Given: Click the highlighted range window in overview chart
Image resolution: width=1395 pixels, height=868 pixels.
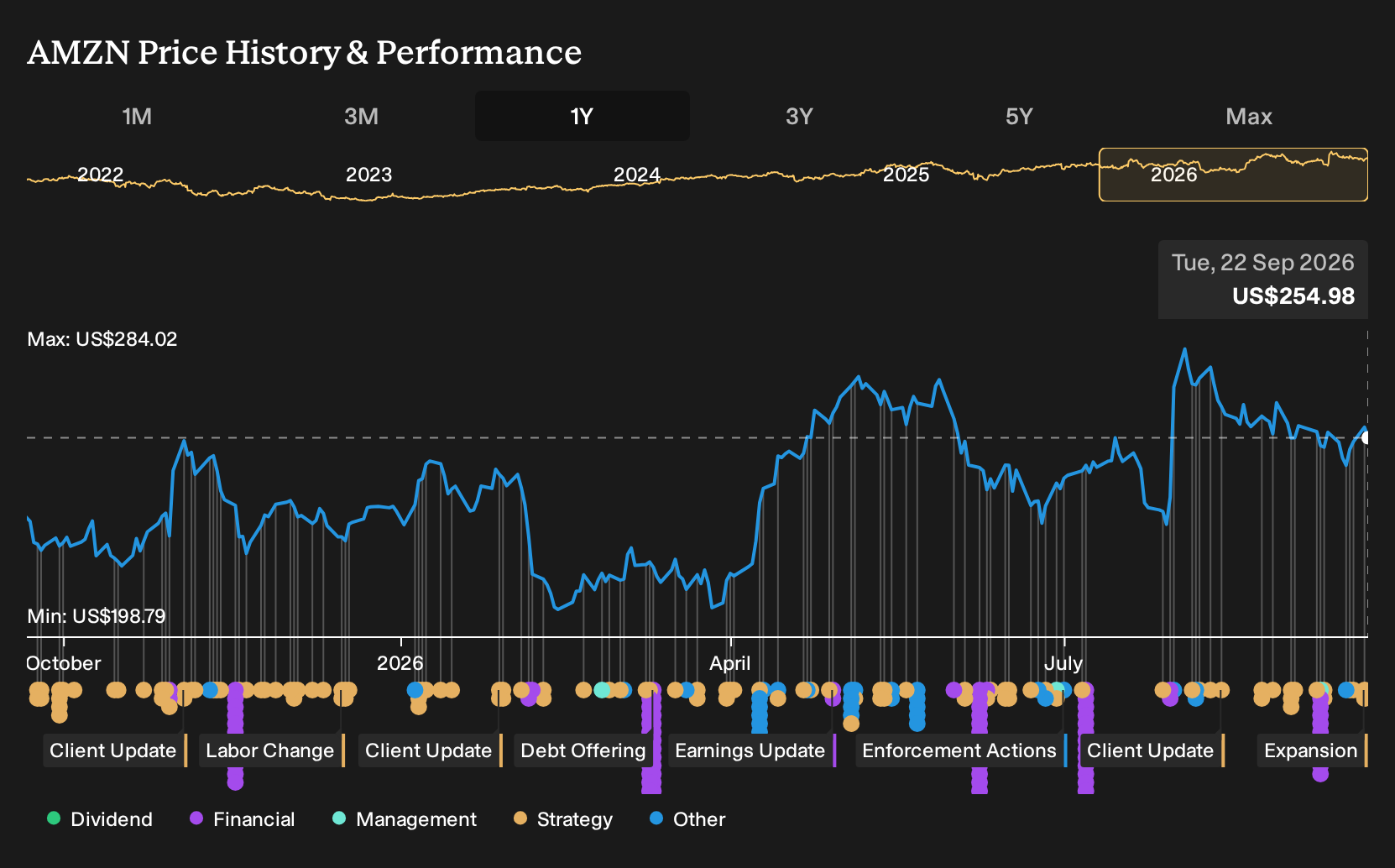Looking at the screenshot, I should point(1233,175).
